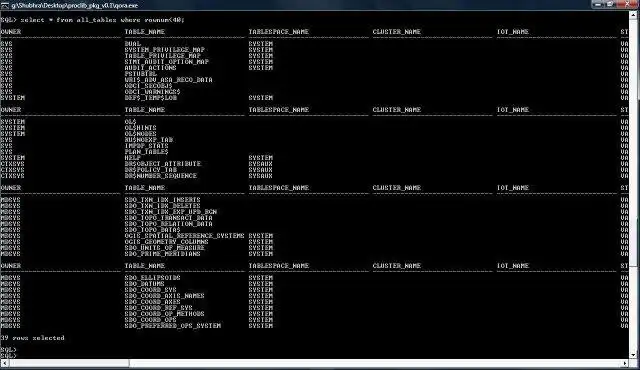Click the SDO_COORD_AXIS_NAMES table name
The image size is (640, 370).
click(x=164, y=296)
